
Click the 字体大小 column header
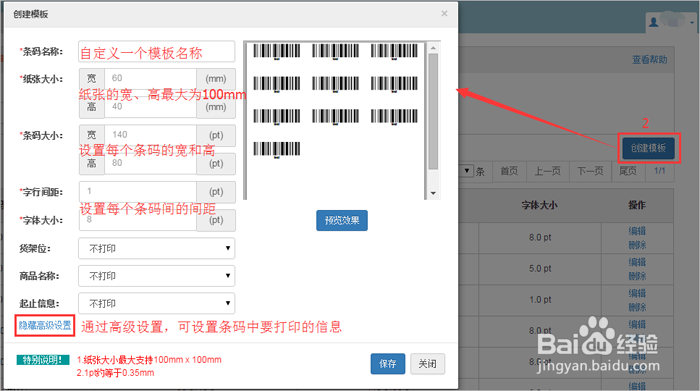[x=539, y=205]
